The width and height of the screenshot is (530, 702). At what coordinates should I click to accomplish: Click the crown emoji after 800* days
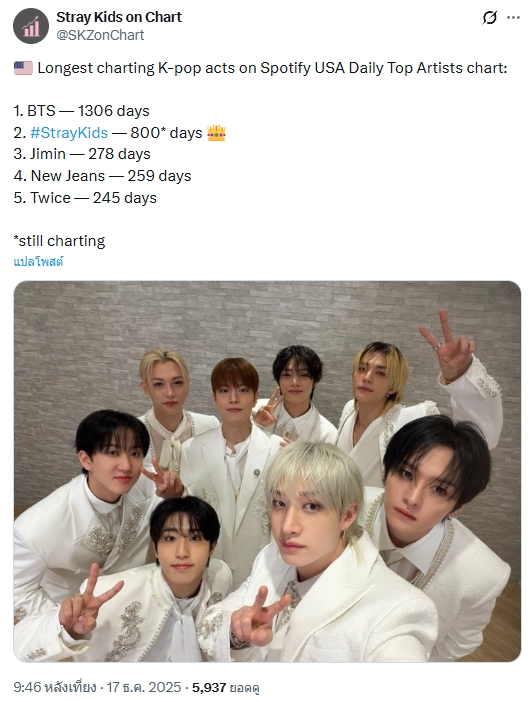click(217, 133)
